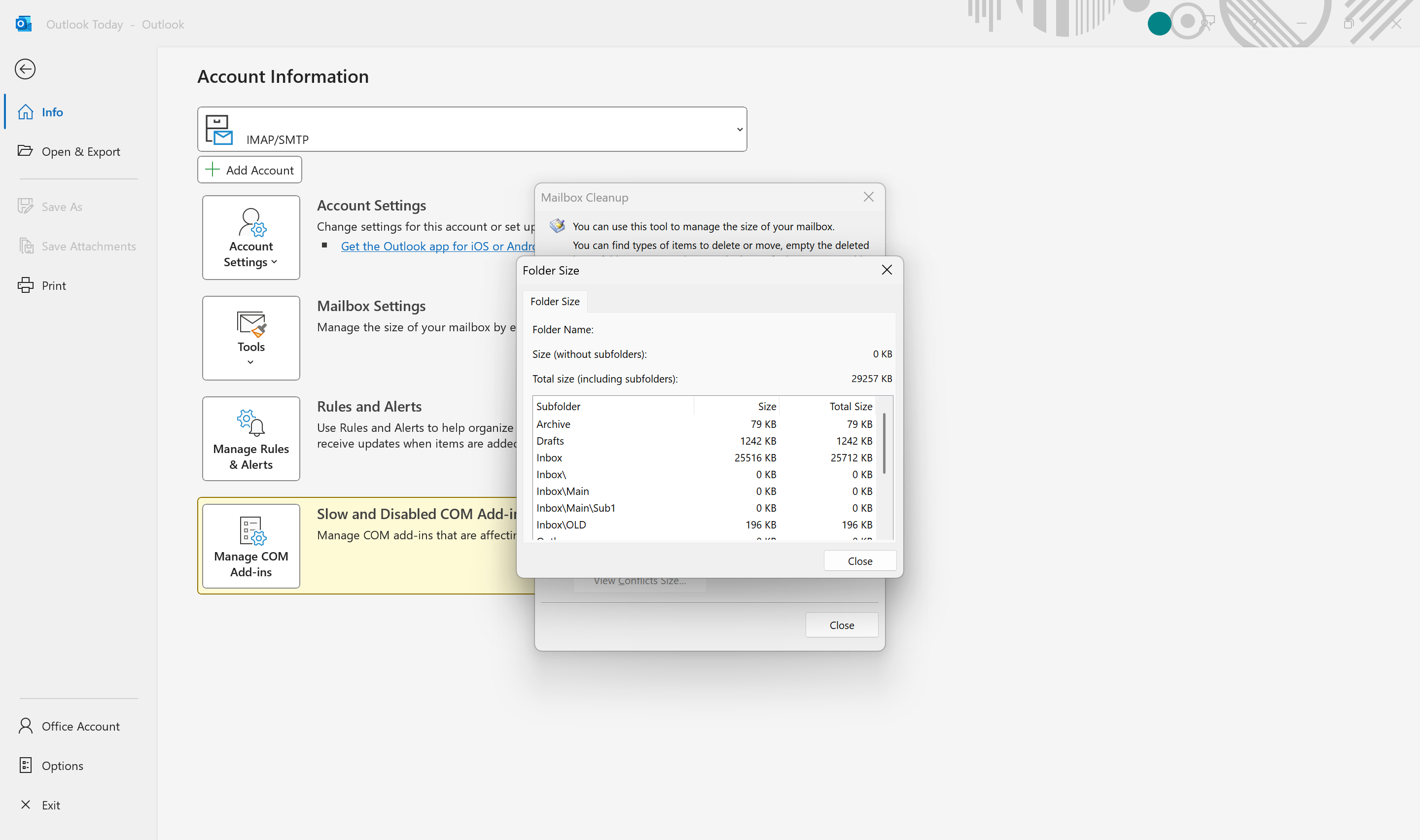
Task: Click the back arrow icon
Action: tap(25, 69)
